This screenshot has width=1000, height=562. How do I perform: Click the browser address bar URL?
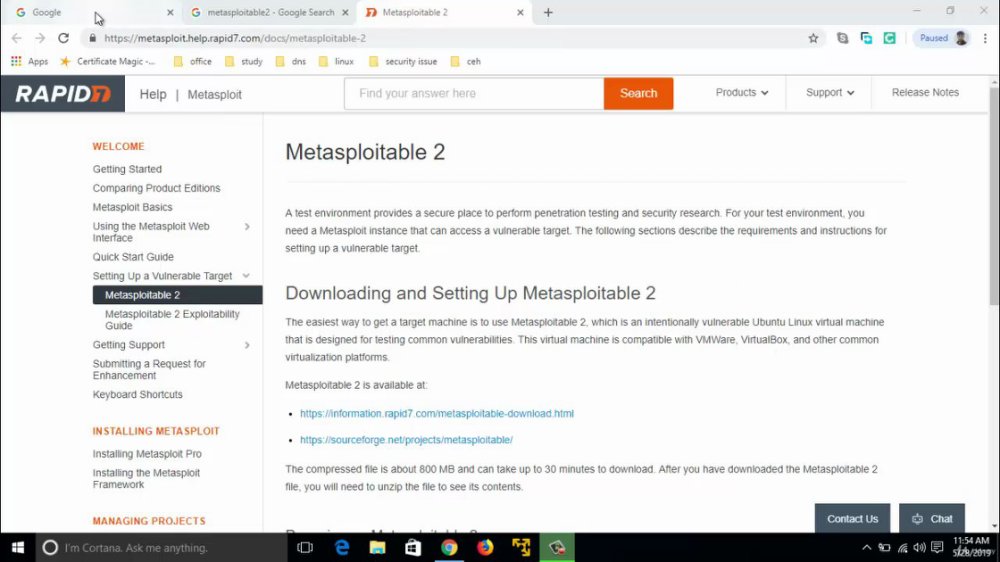tap(235, 38)
